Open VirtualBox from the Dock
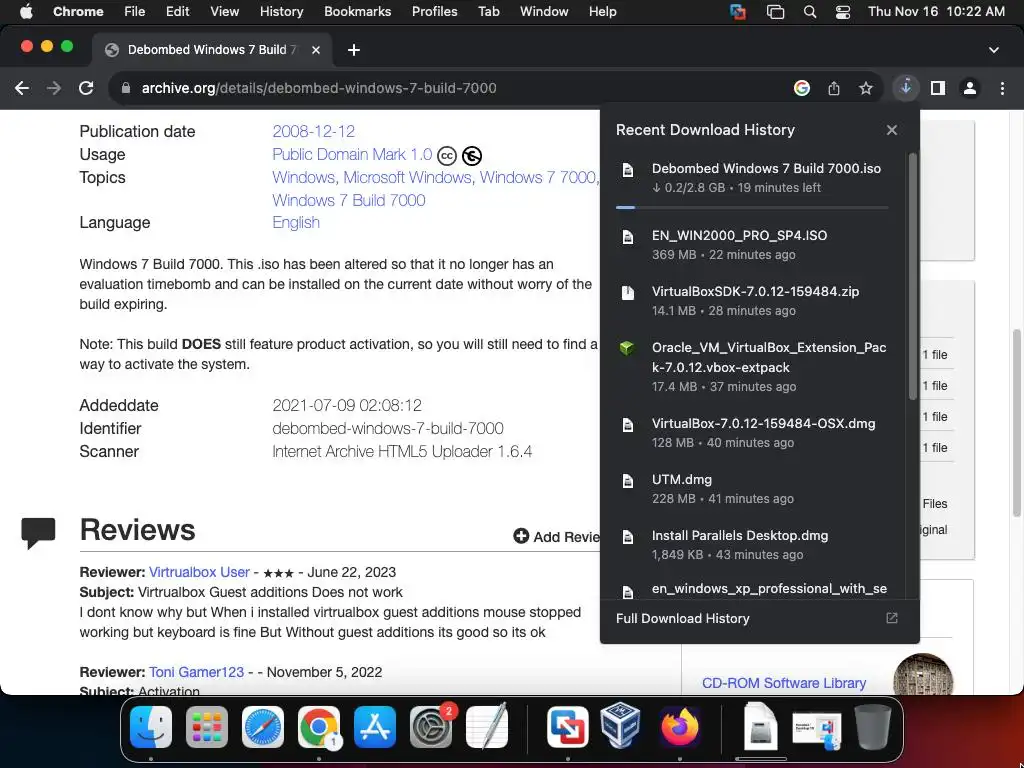Viewport: 1024px width, 768px height. [620, 727]
